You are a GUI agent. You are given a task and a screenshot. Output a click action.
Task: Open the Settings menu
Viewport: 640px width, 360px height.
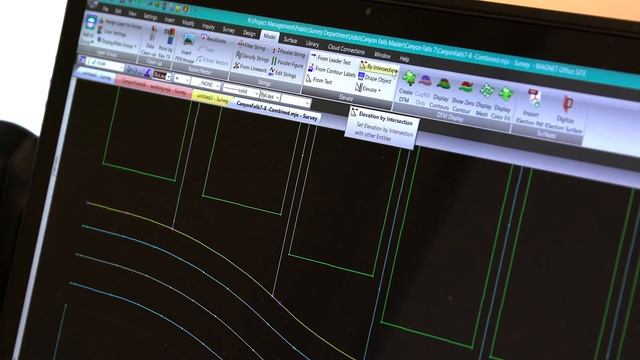click(150, 17)
